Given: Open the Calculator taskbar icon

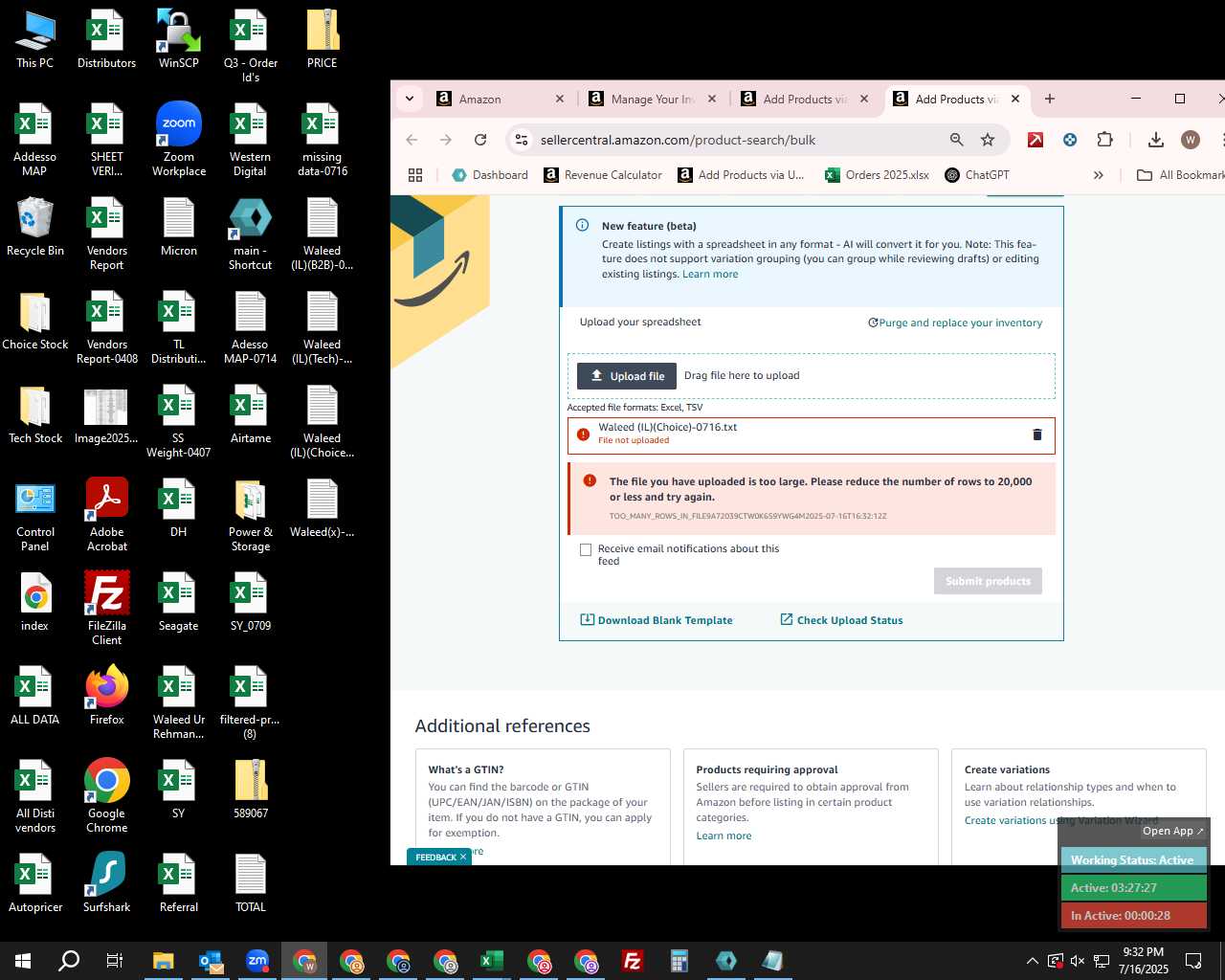Looking at the screenshot, I should [679, 961].
